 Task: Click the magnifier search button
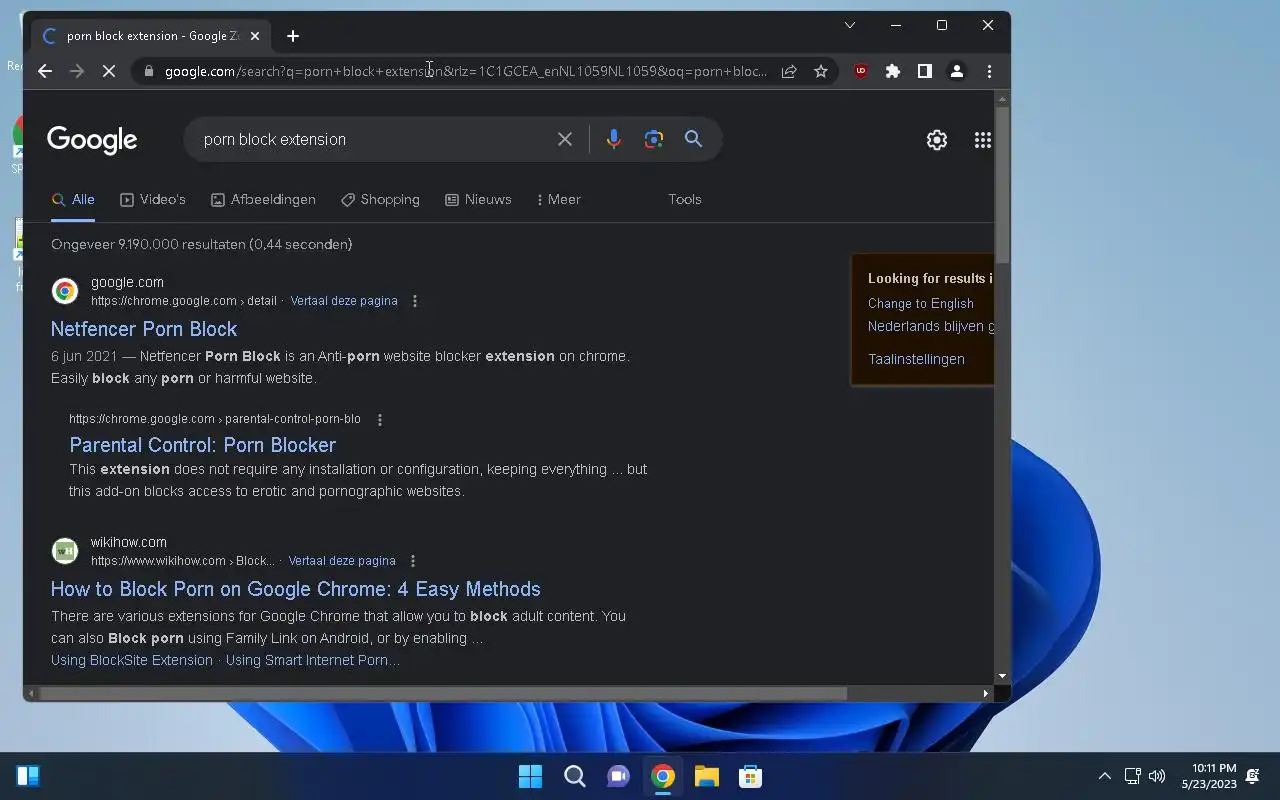pos(693,139)
